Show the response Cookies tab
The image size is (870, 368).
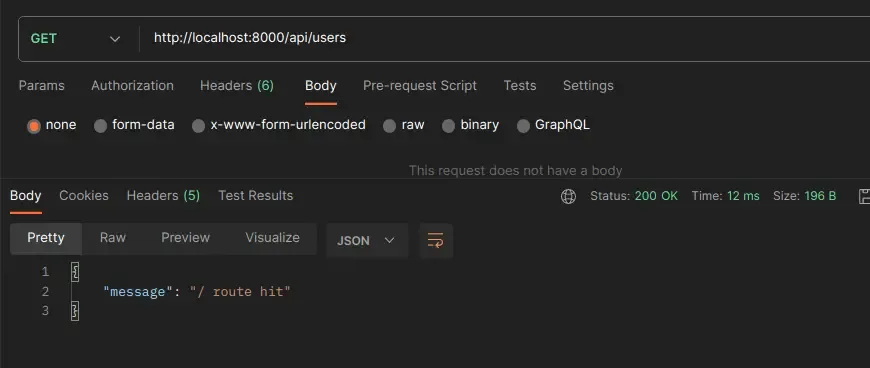[x=84, y=195]
